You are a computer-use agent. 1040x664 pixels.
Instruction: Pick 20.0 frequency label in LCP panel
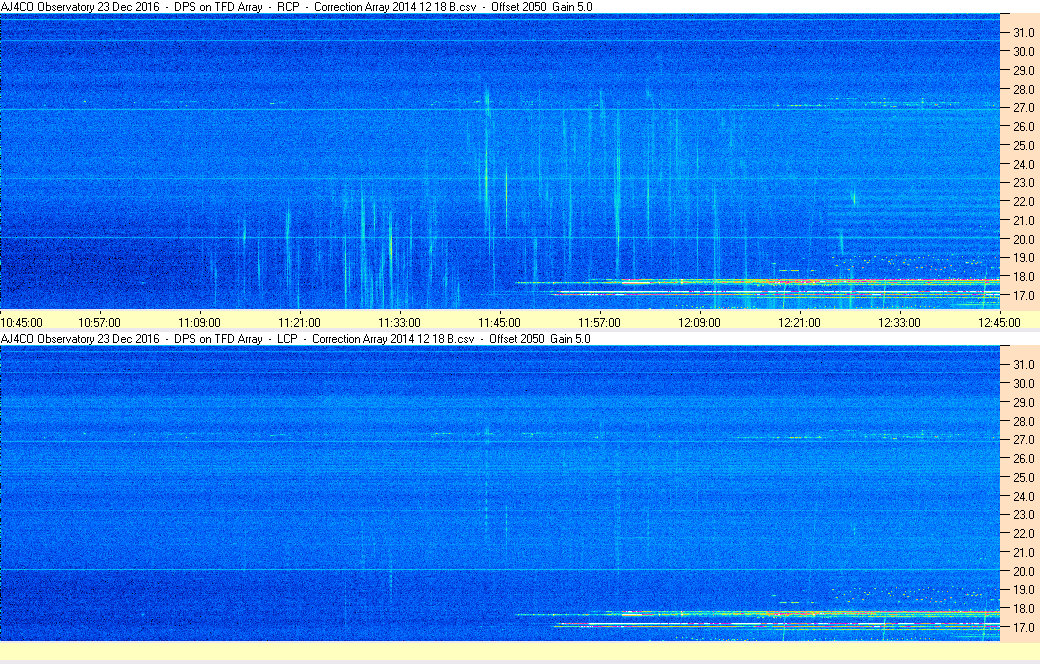pyautogui.click(x=1023, y=571)
